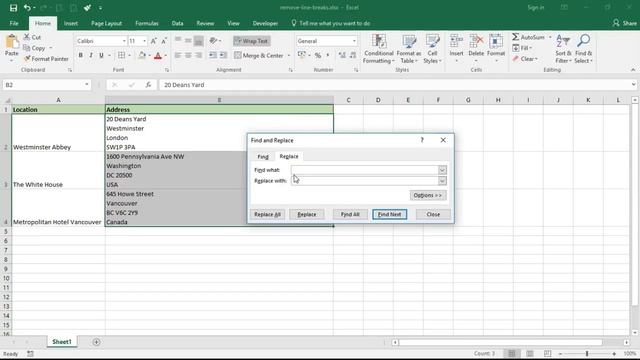Click the Insert cells icon
Image resolution: width=640 pixels, height=360 pixels.
[x=456, y=41]
